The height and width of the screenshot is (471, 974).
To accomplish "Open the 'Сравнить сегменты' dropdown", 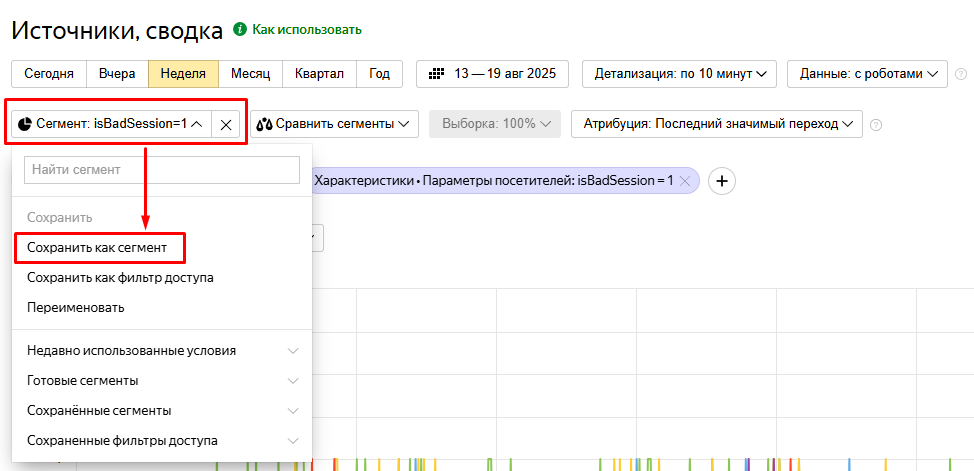I will tap(334, 124).
